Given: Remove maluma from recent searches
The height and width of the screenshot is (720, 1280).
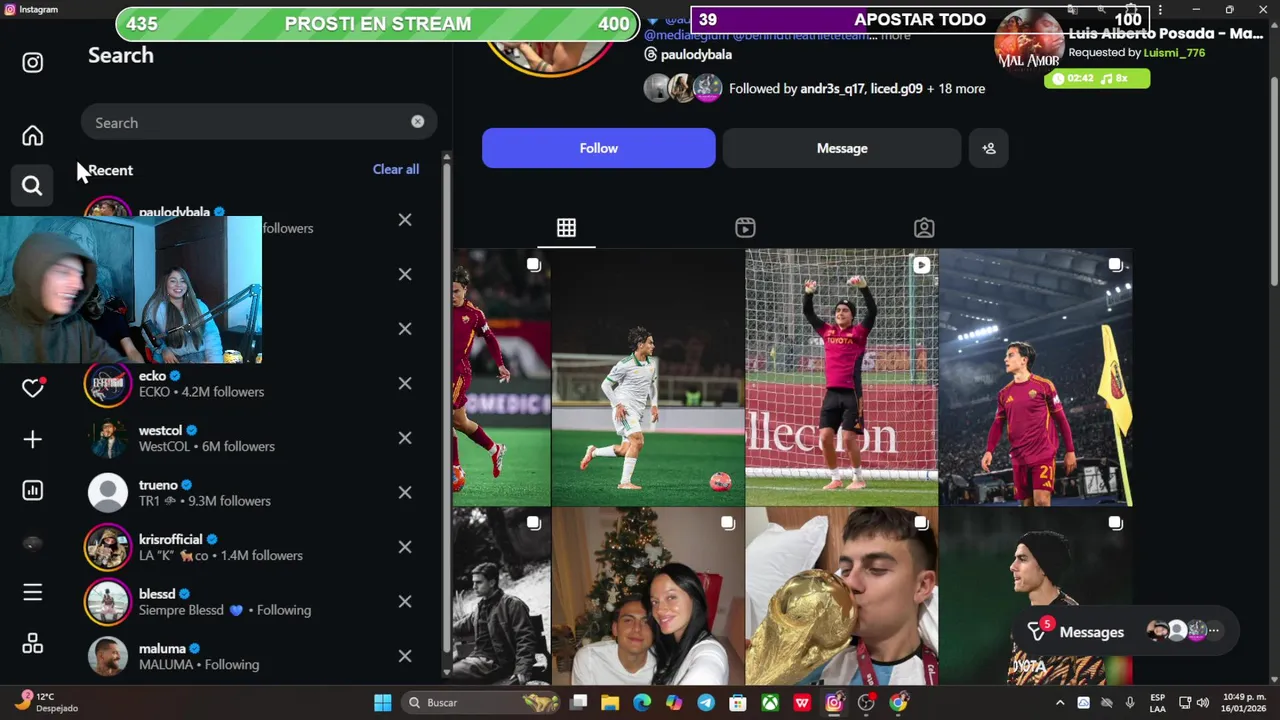Looking at the screenshot, I should pos(405,656).
